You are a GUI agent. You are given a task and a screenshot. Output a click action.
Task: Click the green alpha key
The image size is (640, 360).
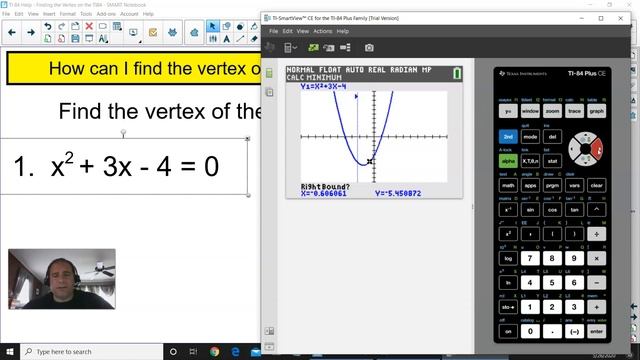508,161
